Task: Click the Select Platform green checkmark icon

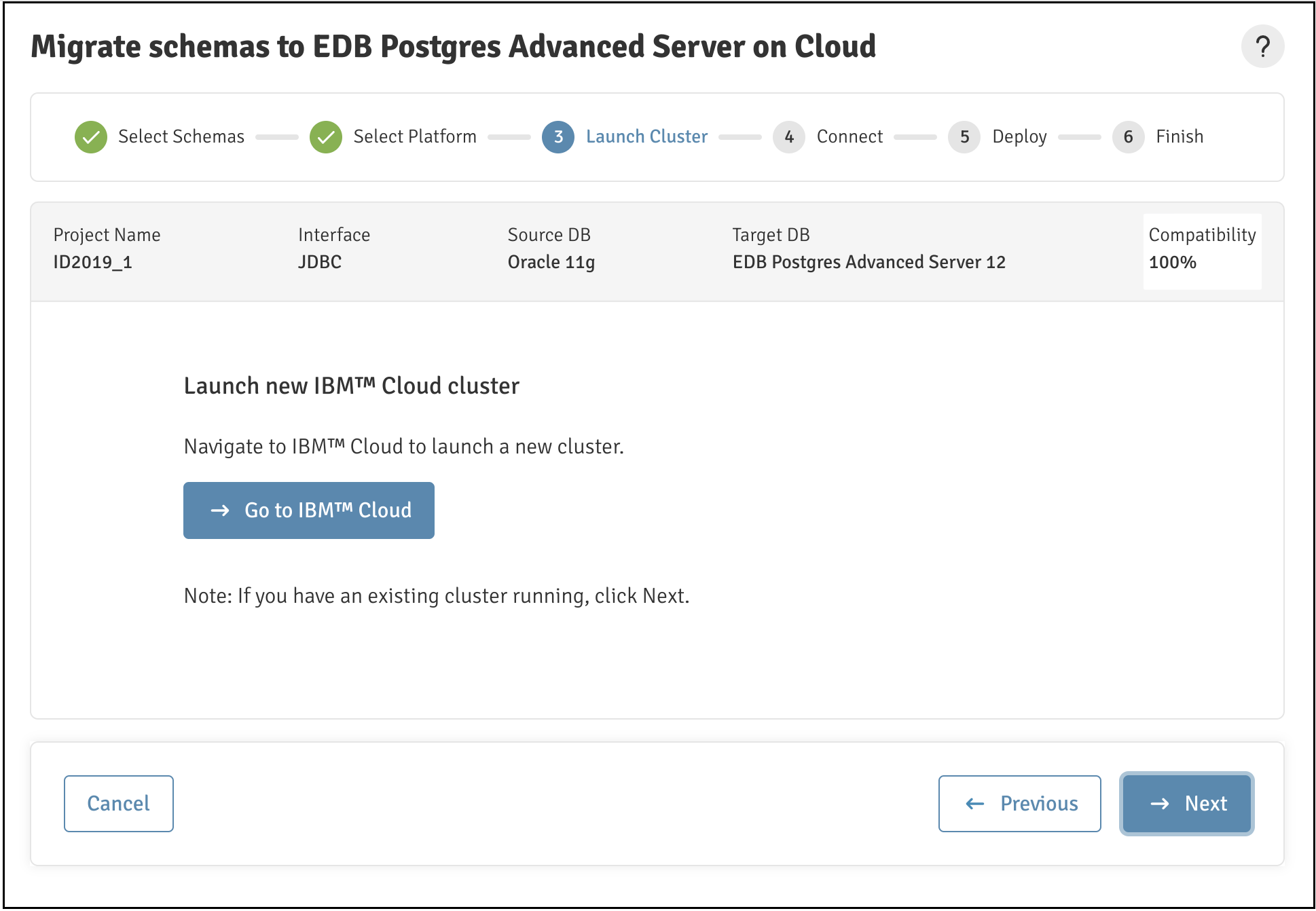Action: click(326, 137)
